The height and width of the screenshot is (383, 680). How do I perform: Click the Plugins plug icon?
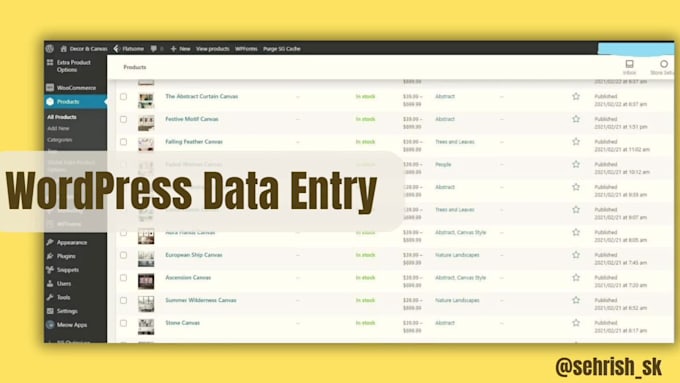50,256
